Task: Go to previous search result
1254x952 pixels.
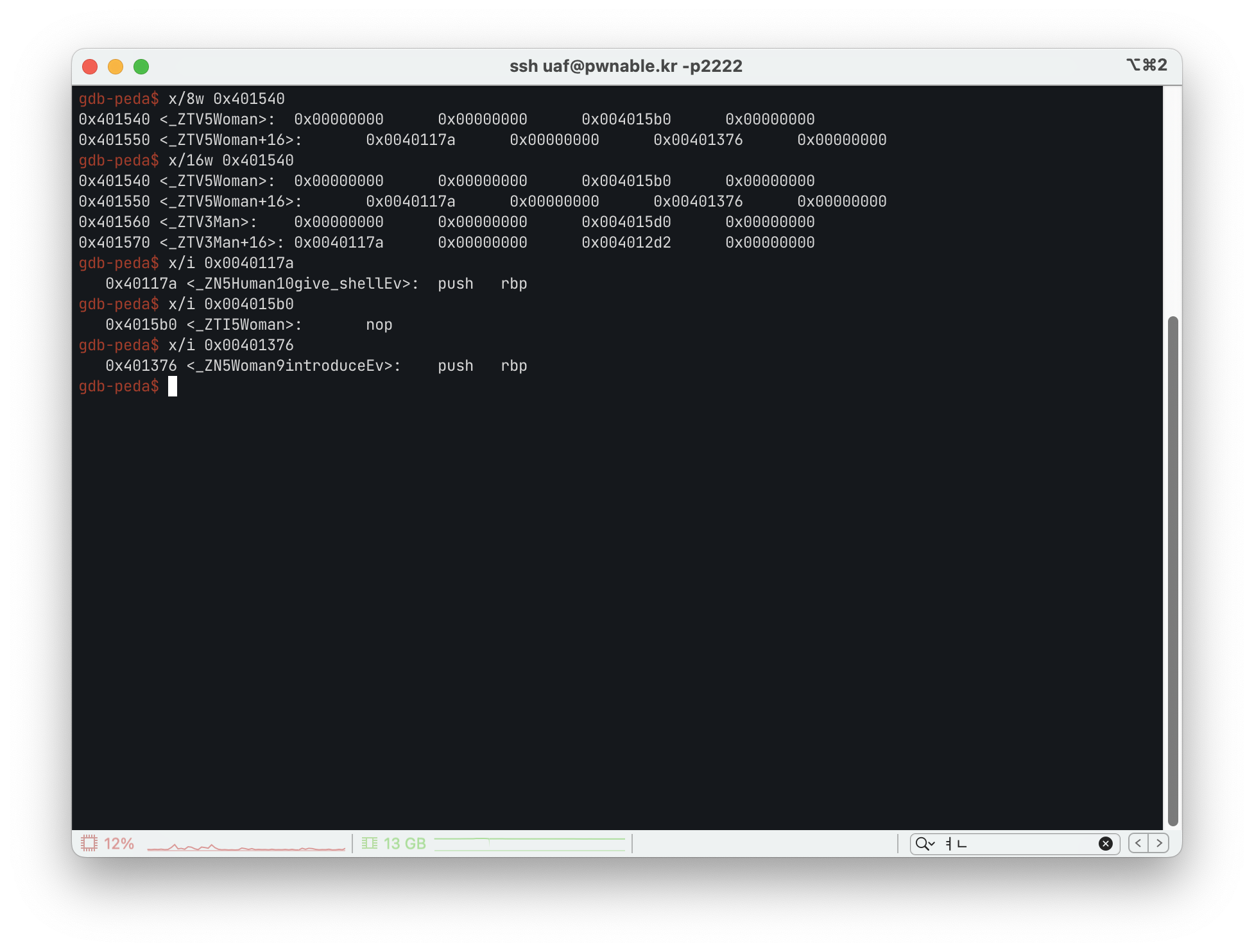Action: pyautogui.click(x=1138, y=843)
